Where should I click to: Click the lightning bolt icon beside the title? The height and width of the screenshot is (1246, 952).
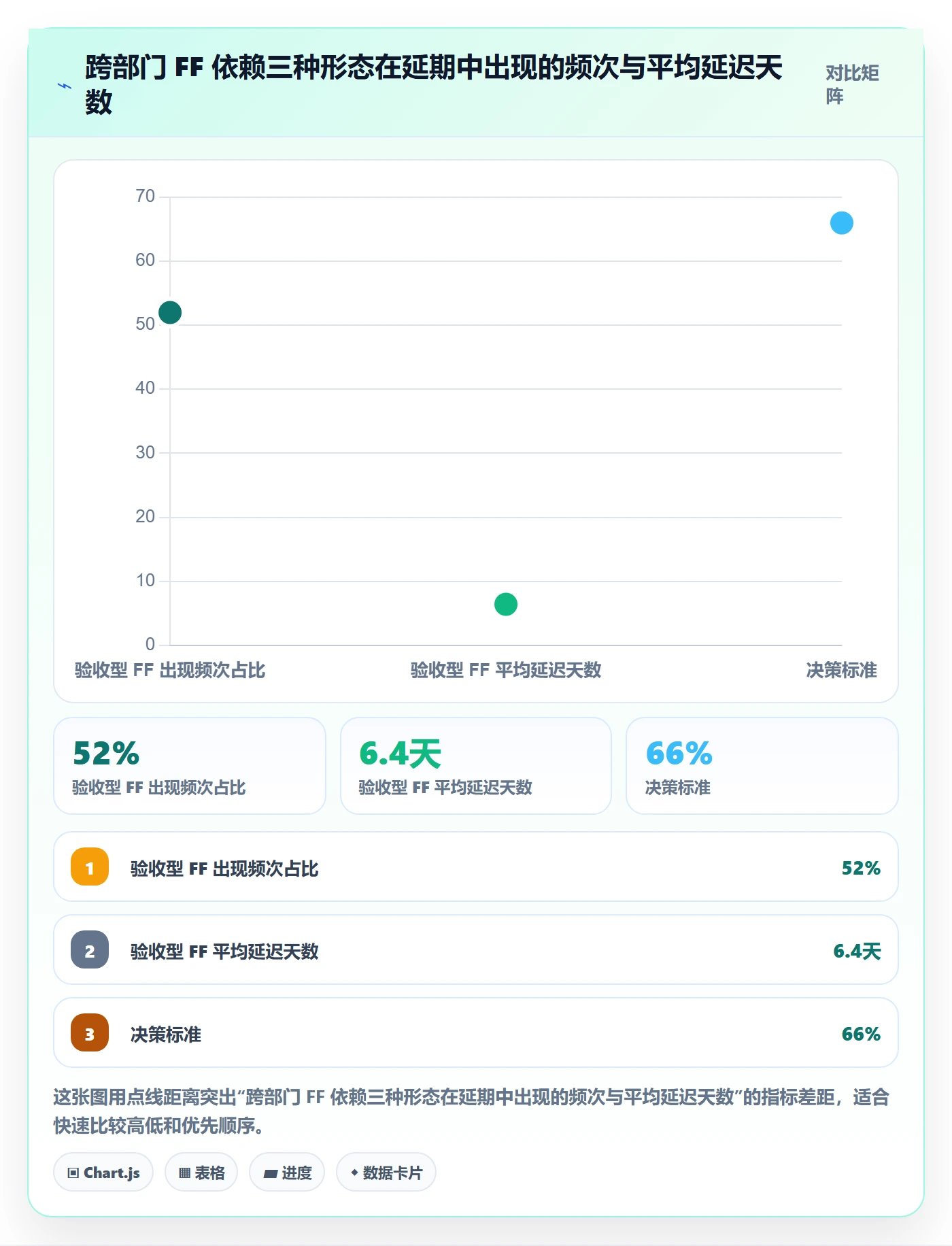[65, 86]
